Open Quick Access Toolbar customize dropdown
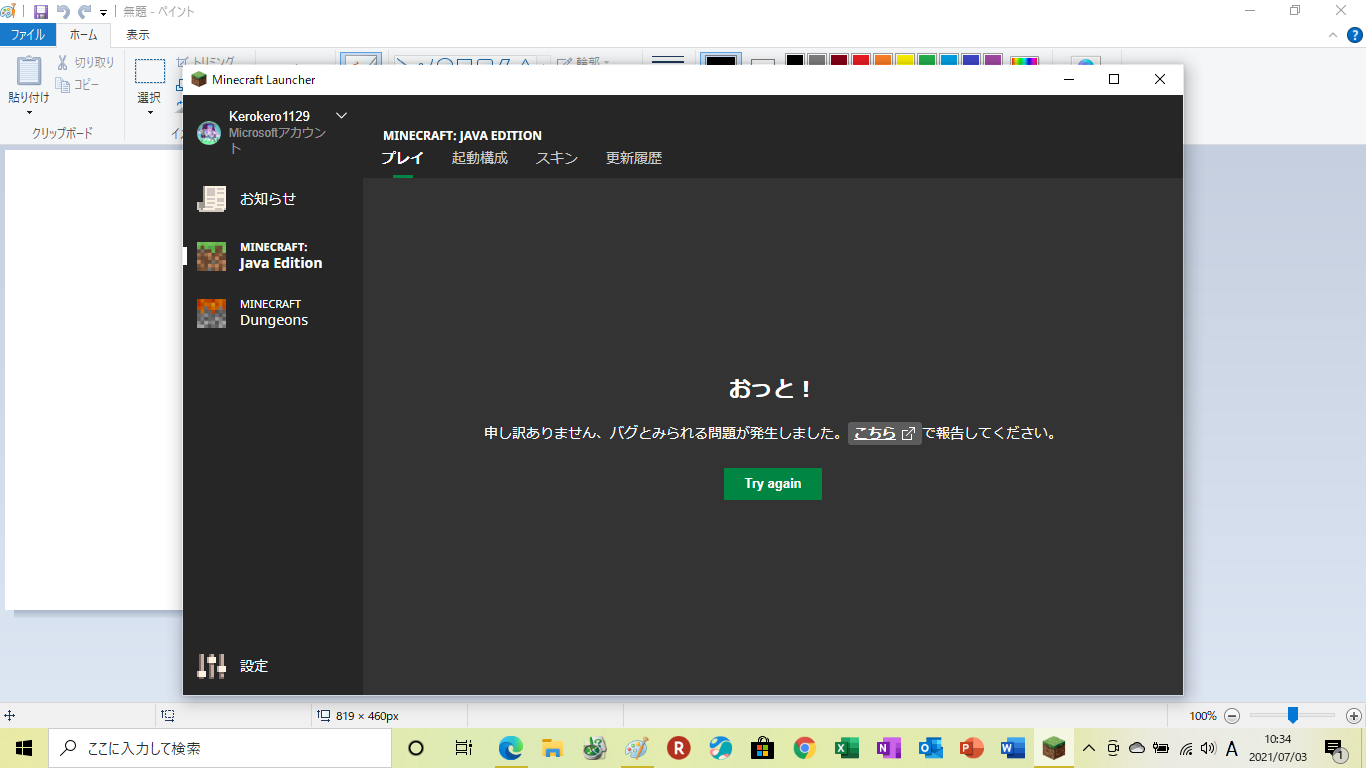Image resolution: width=1366 pixels, height=768 pixels. point(103,13)
